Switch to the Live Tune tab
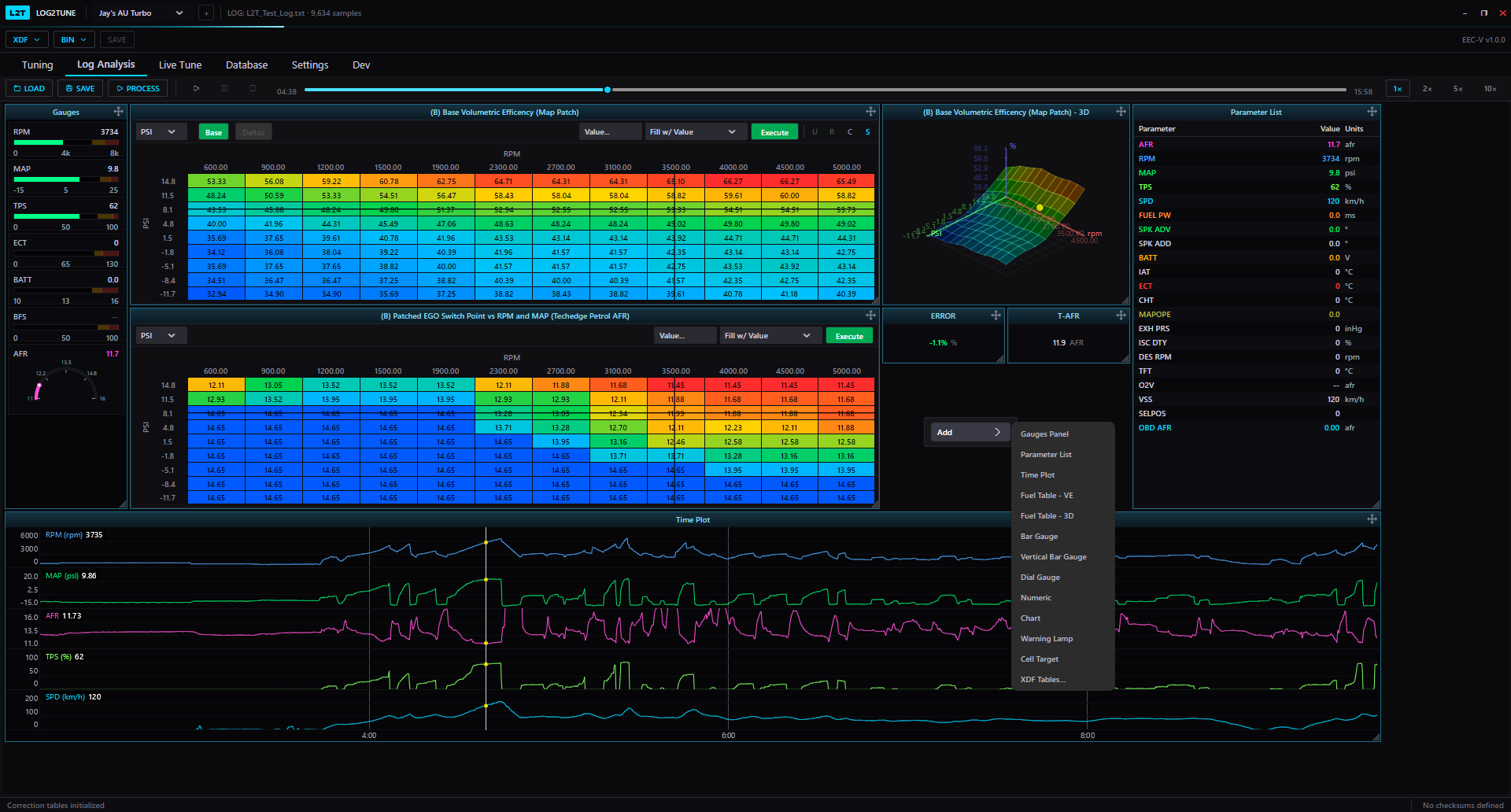The image size is (1511, 812). (x=180, y=65)
